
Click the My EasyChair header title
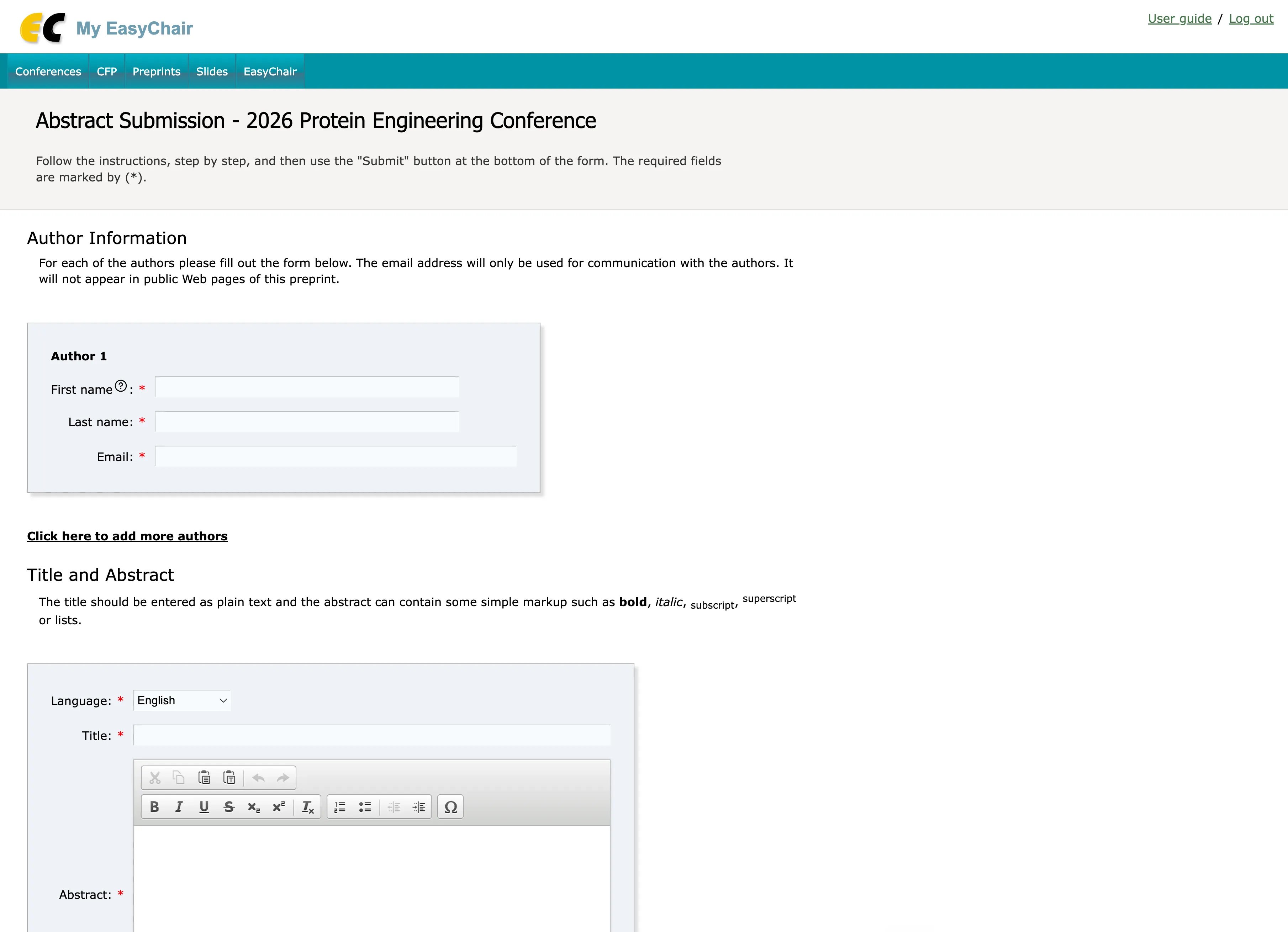[x=134, y=28]
